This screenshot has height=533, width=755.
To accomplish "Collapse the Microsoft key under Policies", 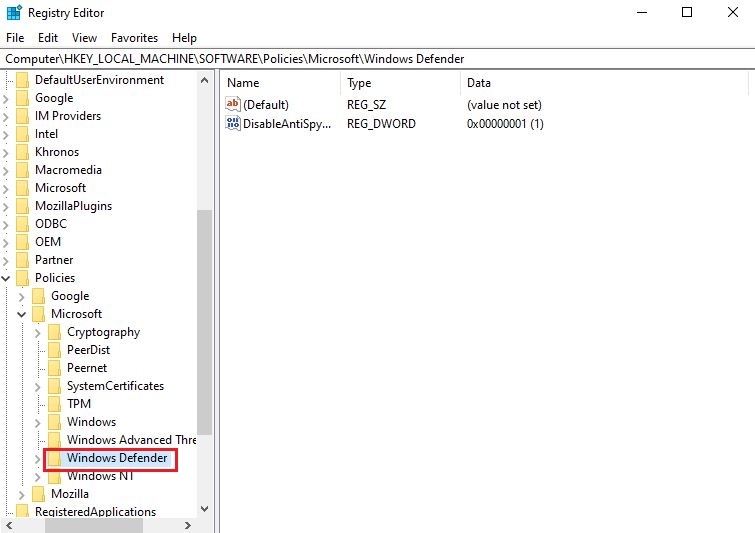I will [22, 314].
